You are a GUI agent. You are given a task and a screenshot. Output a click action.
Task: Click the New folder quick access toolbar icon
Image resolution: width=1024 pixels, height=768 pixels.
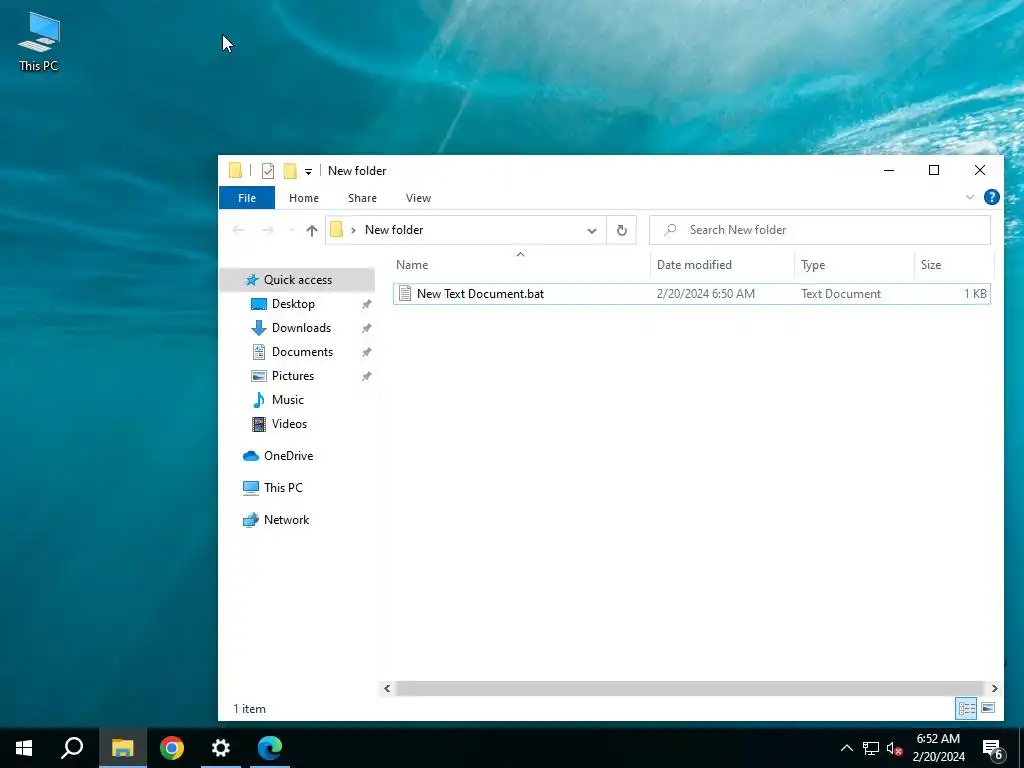pos(290,171)
